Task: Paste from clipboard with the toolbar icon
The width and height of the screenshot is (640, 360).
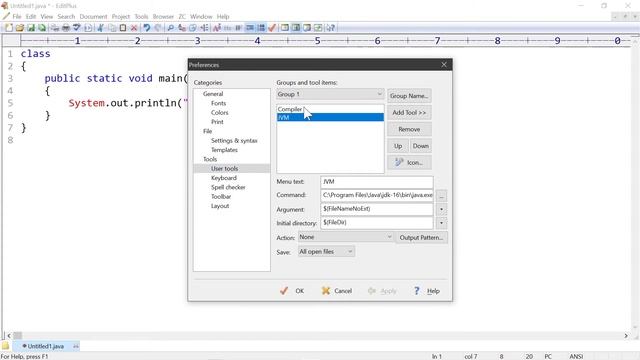Action: pos(123,28)
